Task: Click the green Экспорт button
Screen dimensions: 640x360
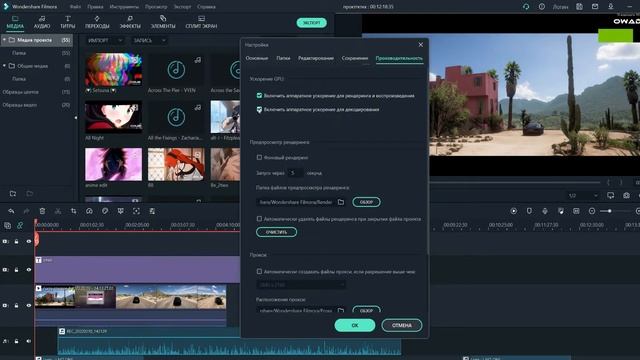Action: click(x=311, y=23)
